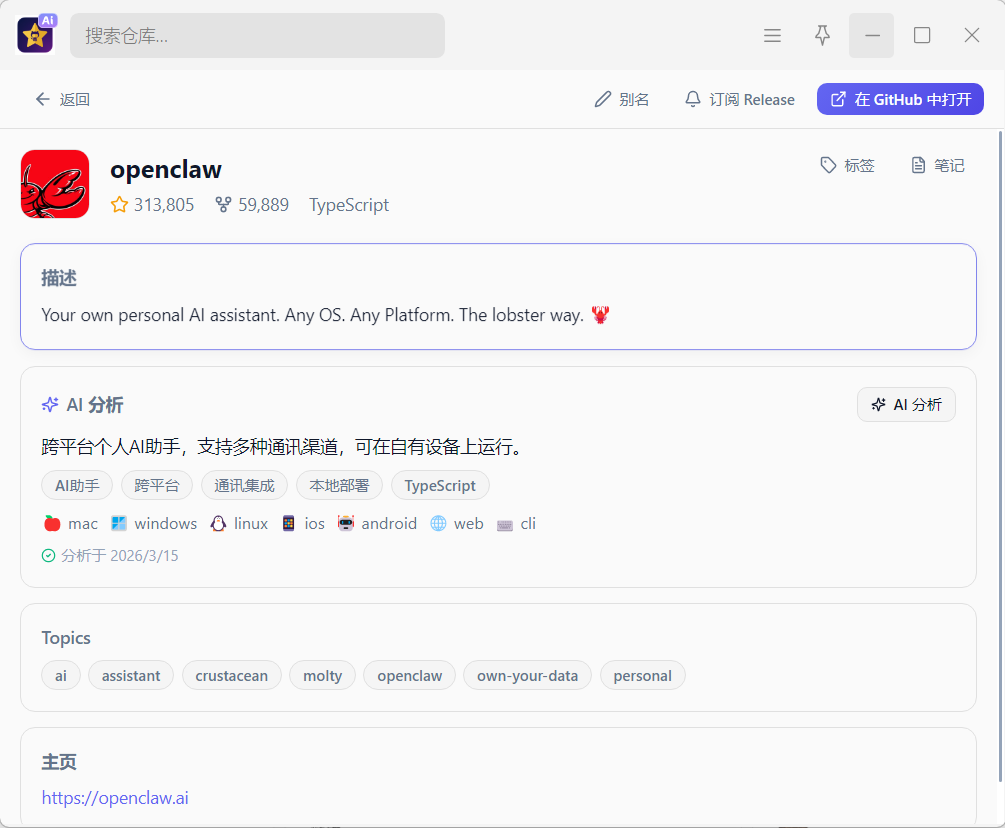Select the personal topic chip
Viewport: 1005px width, 828px height.
[642, 675]
